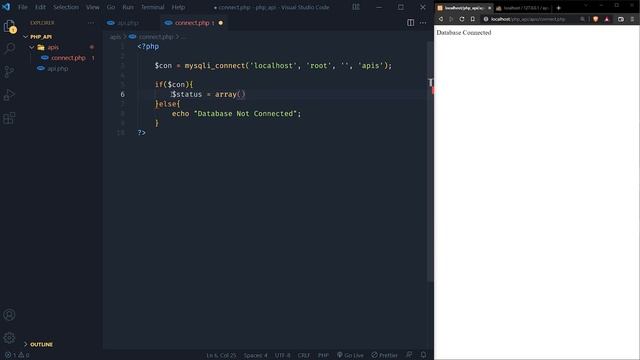Click the CRLF line ending indicator
This screenshot has height=360, width=640.
(304, 355)
